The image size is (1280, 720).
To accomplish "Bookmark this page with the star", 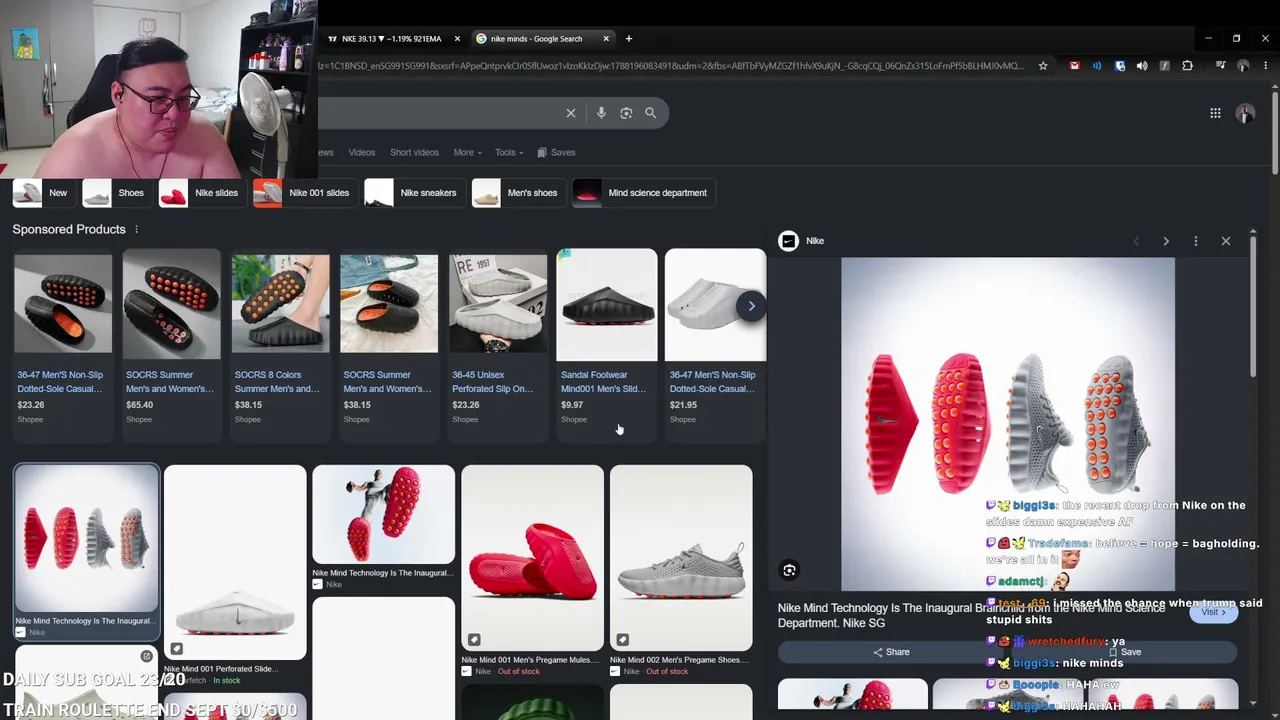I will [1043, 66].
